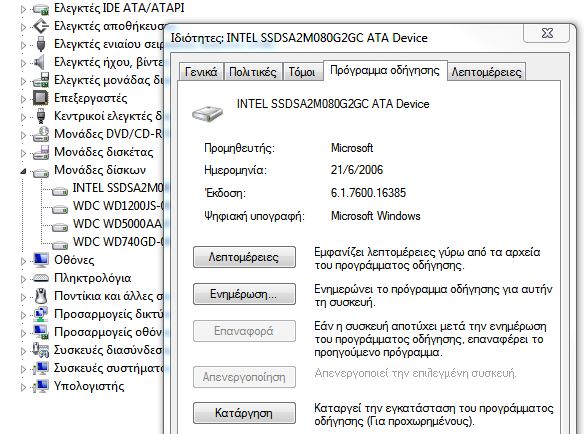
Task: Collapse the Μονάδες δίσκων node
Action: click(23, 171)
